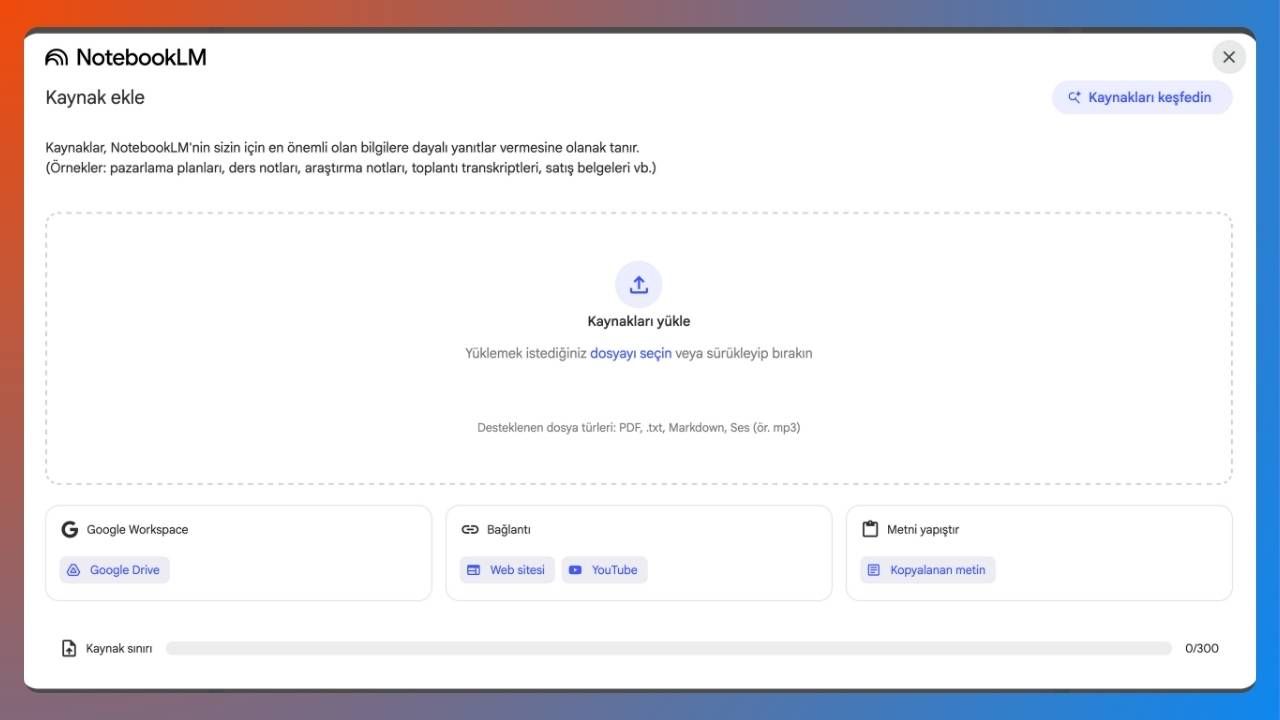
Task: Select the YouTube source option
Action: tap(604, 570)
